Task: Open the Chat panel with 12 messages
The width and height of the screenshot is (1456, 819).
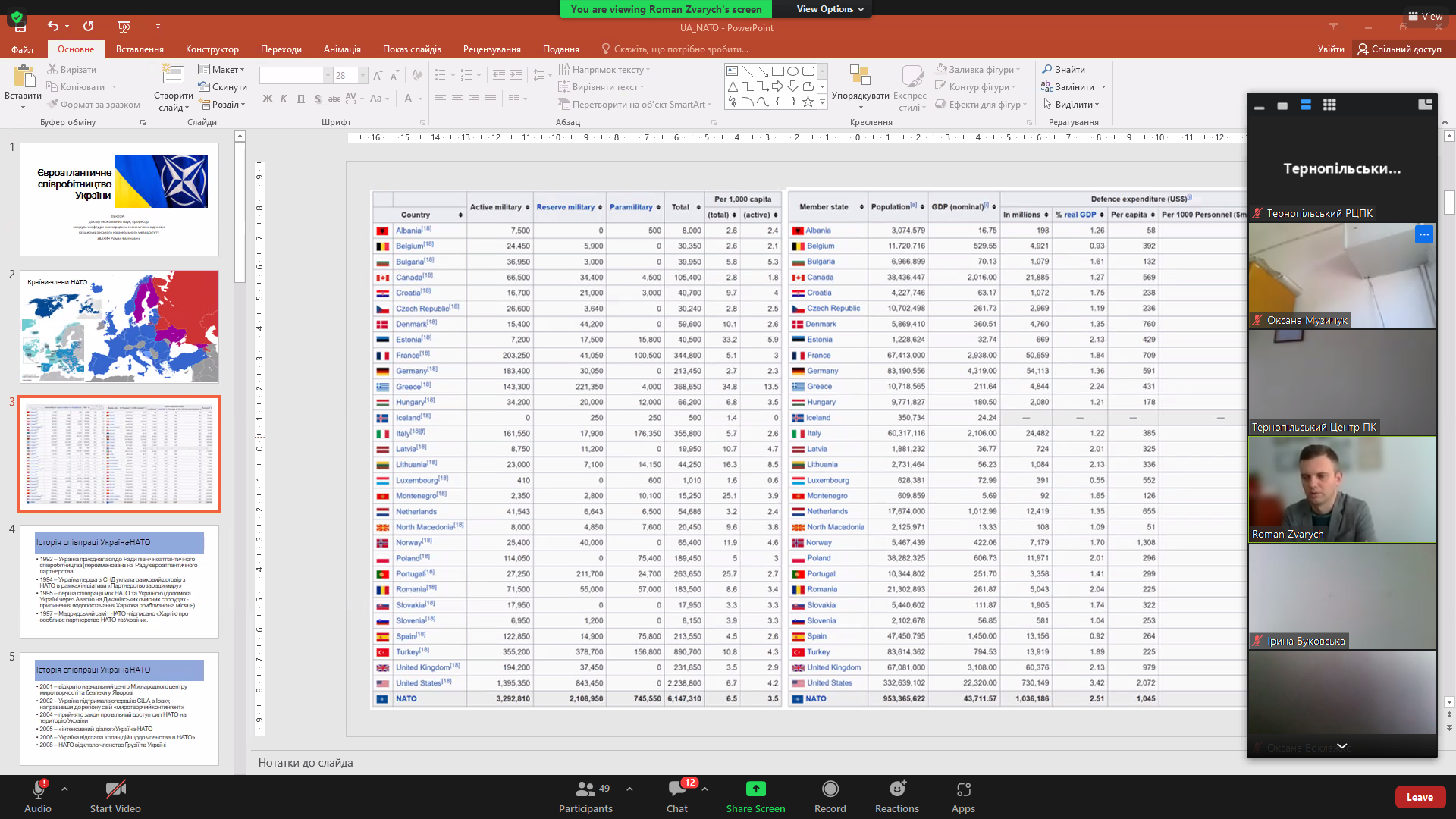Action: pyautogui.click(x=677, y=796)
